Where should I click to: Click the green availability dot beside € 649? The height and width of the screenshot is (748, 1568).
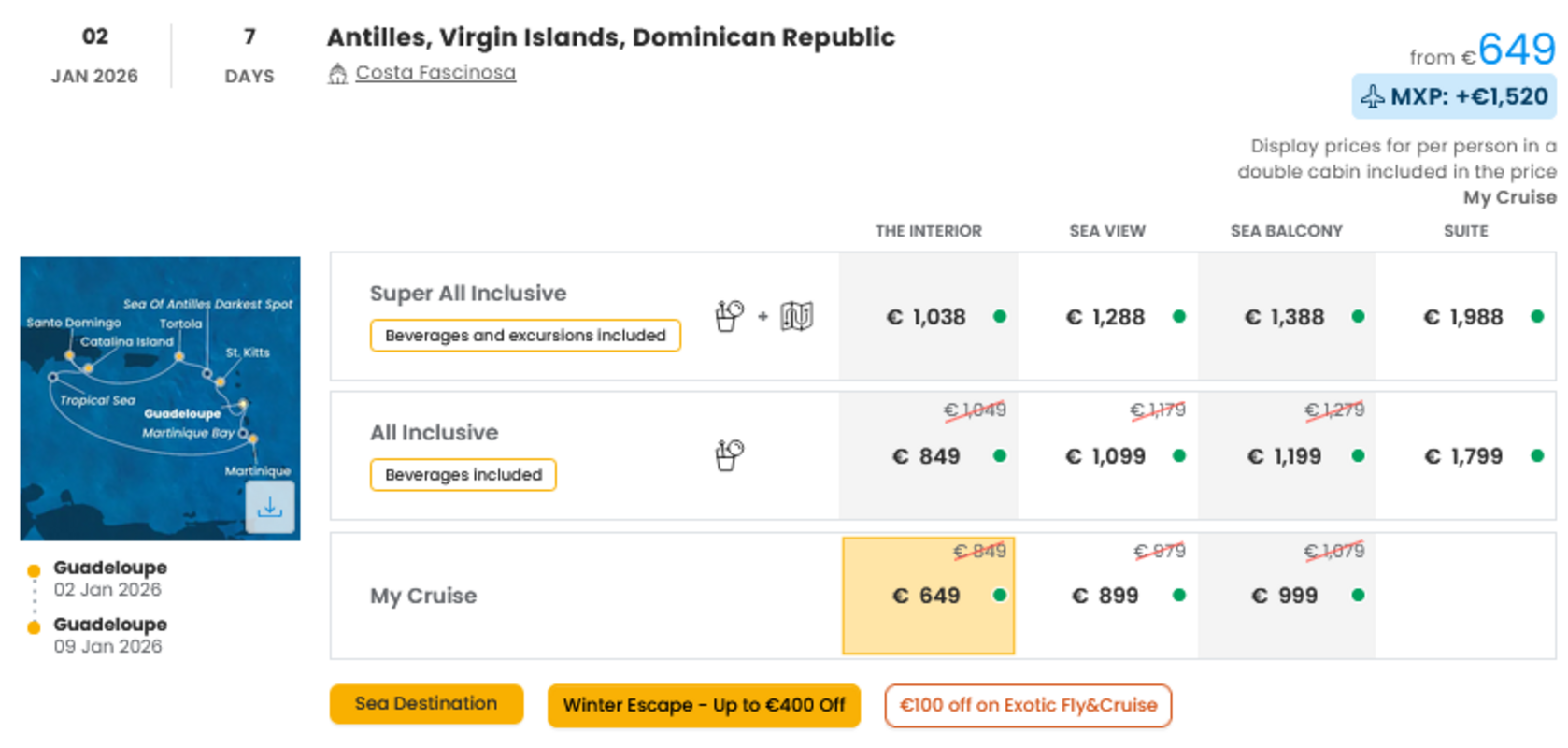click(1000, 595)
